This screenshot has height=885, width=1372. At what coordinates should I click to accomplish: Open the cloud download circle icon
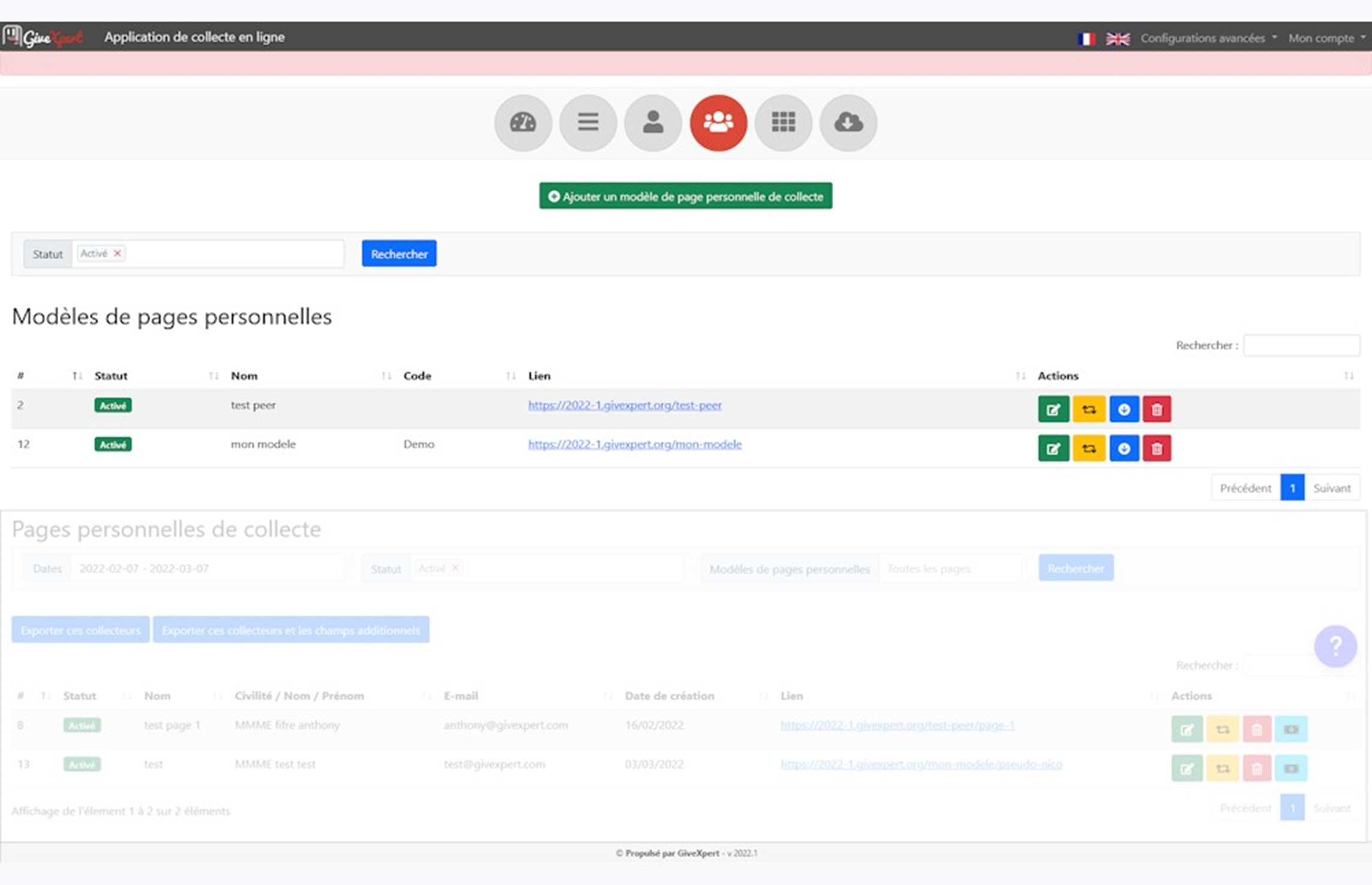(848, 123)
